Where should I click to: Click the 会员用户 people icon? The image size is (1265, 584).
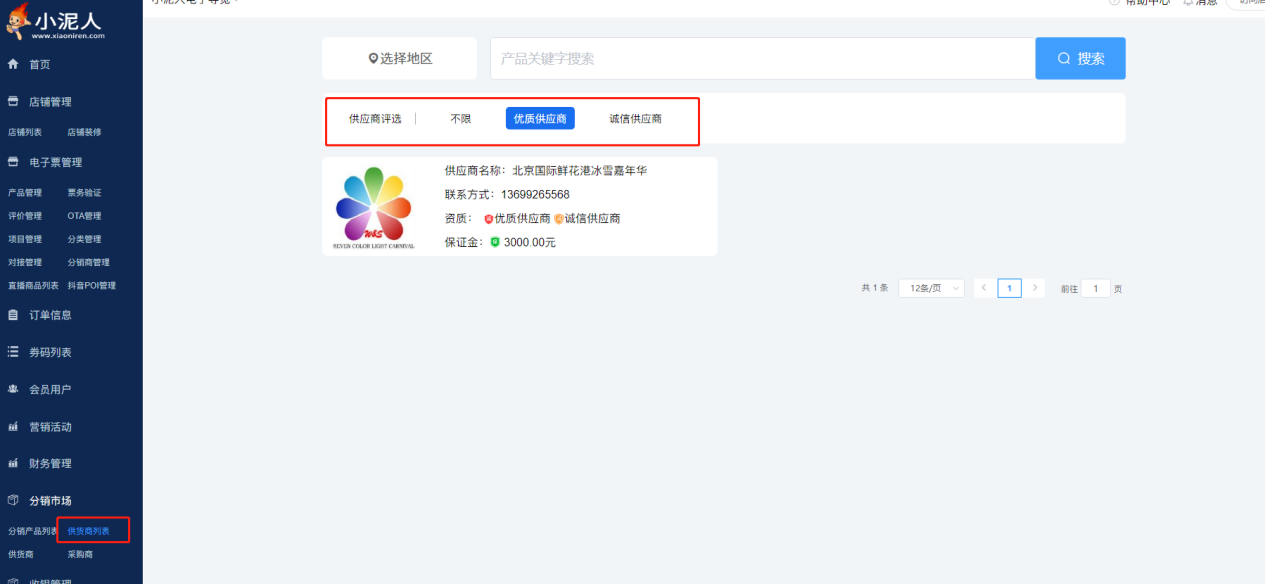[x=13, y=389]
